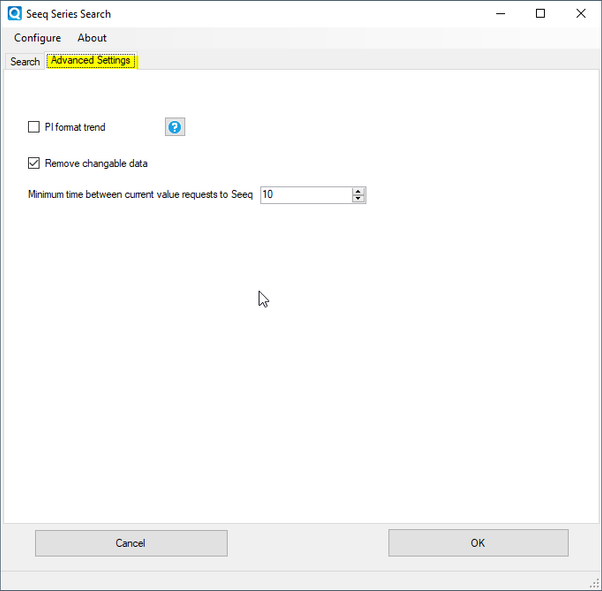
Task: Open help for PI format trend
Action: pos(175,127)
